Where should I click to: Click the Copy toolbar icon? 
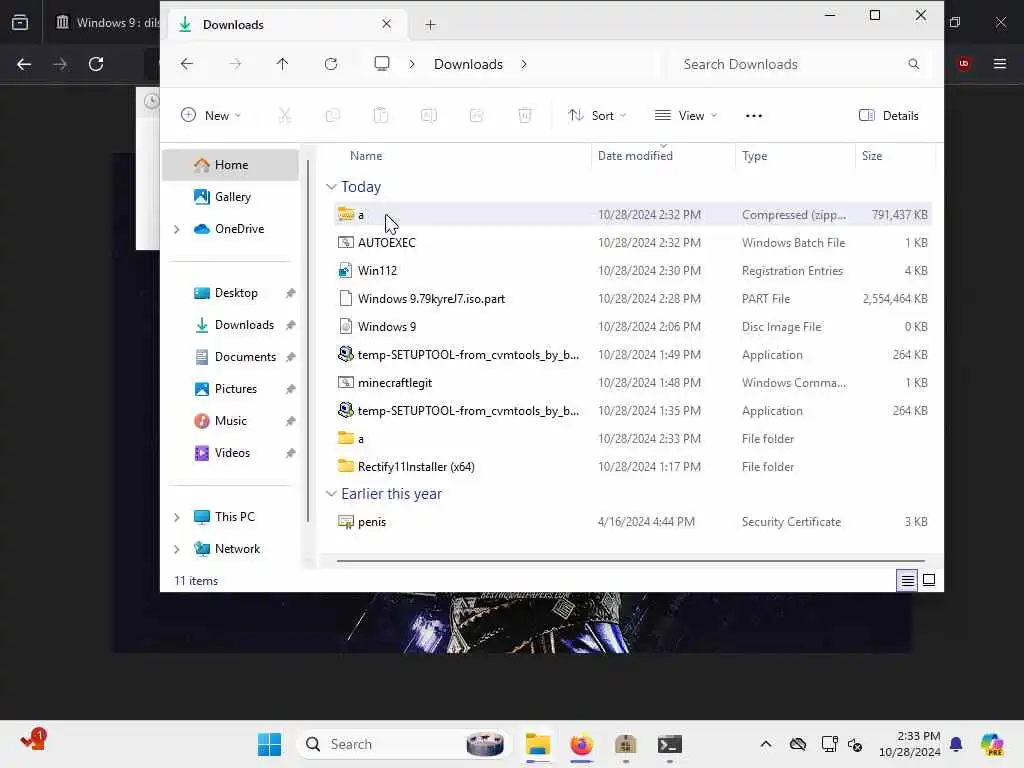point(333,116)
